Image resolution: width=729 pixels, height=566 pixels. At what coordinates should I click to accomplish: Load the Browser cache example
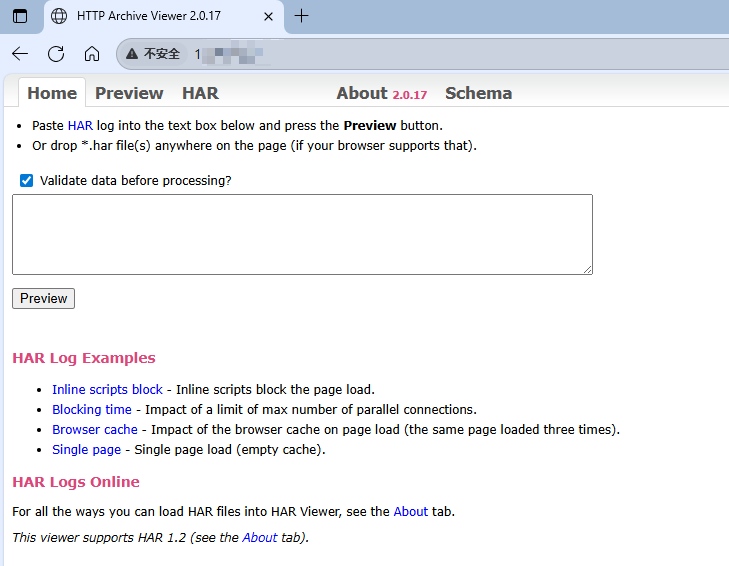pos(95,429)
